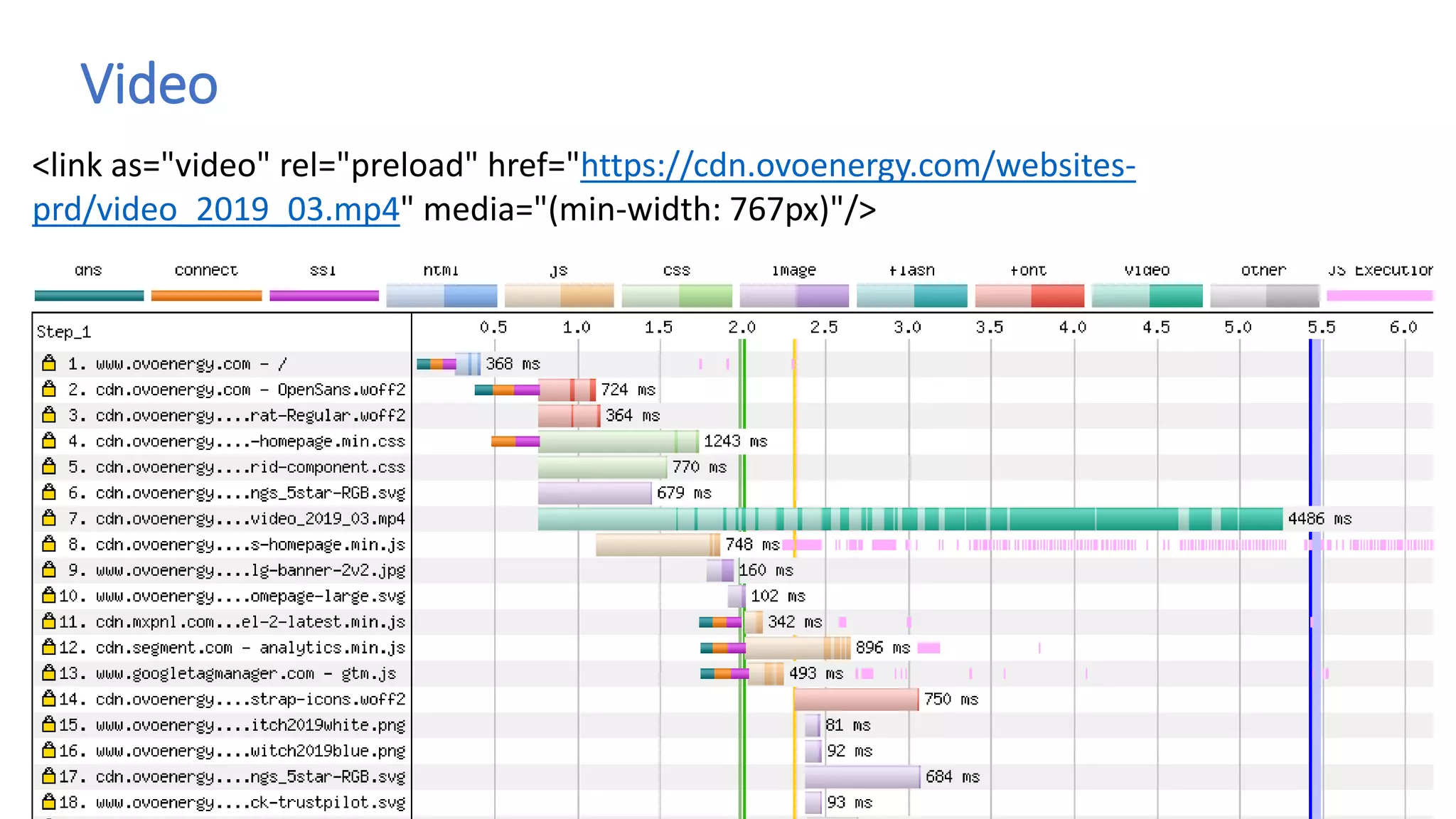This screenshot has width=1456, height=819.
Task: Click the padlock icon beside request 1
Action: (x=49, y=363)
